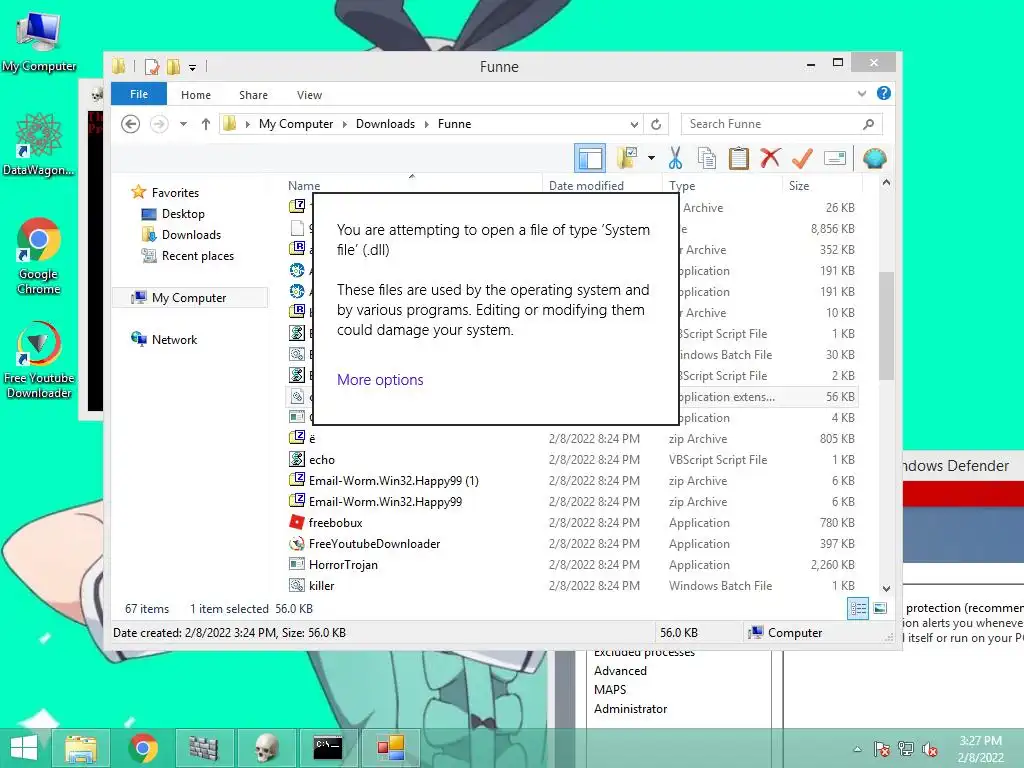Click the Downloads breadcrumb in address bar
This screenshot has width=1024, height=768.
[x=385, y=123]
